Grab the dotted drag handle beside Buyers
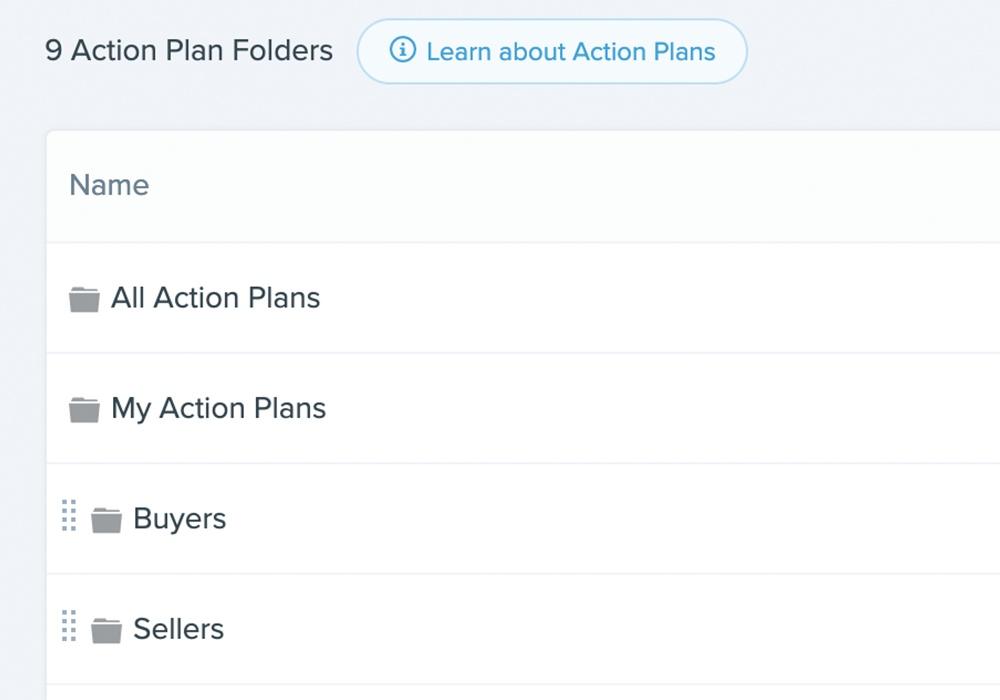Image resolution: width=1000 pixels, height=700 pixels. [x=69, y=515]
